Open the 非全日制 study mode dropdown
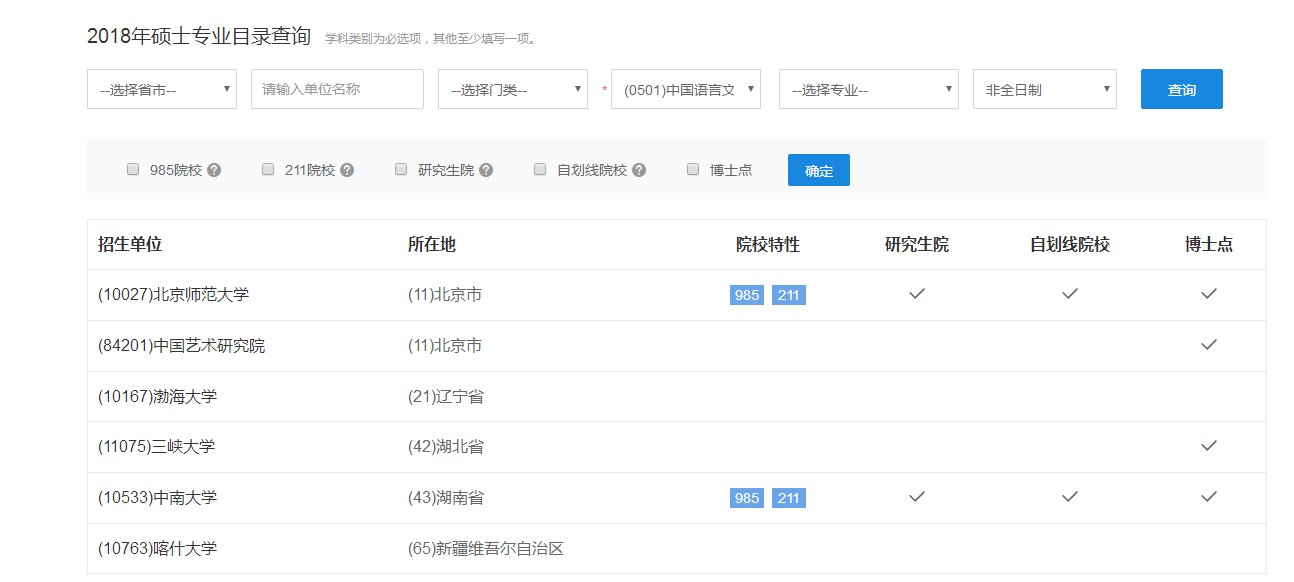 pos(1044,89)
